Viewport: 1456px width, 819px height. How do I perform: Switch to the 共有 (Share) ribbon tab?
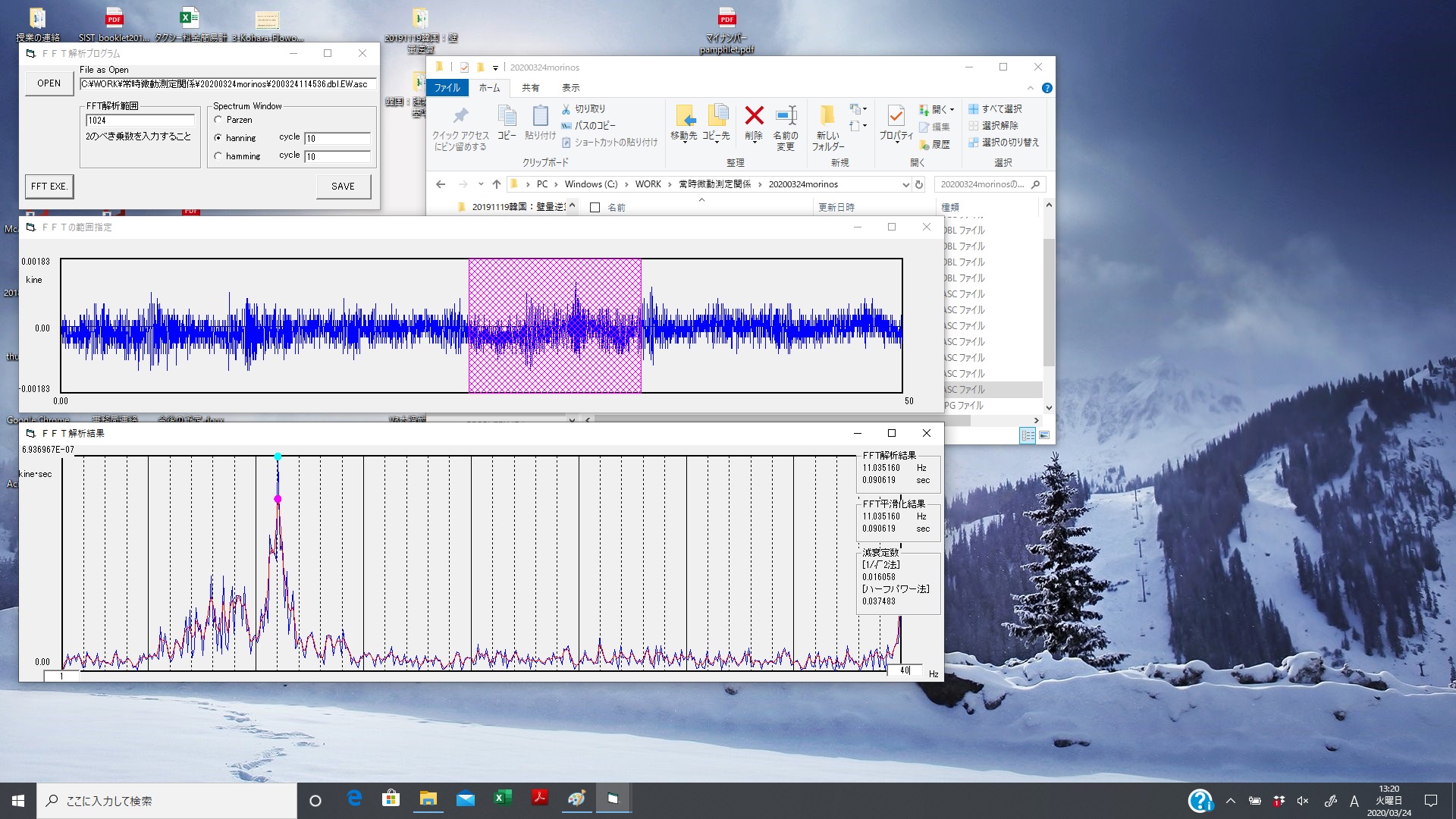(530, 88)
